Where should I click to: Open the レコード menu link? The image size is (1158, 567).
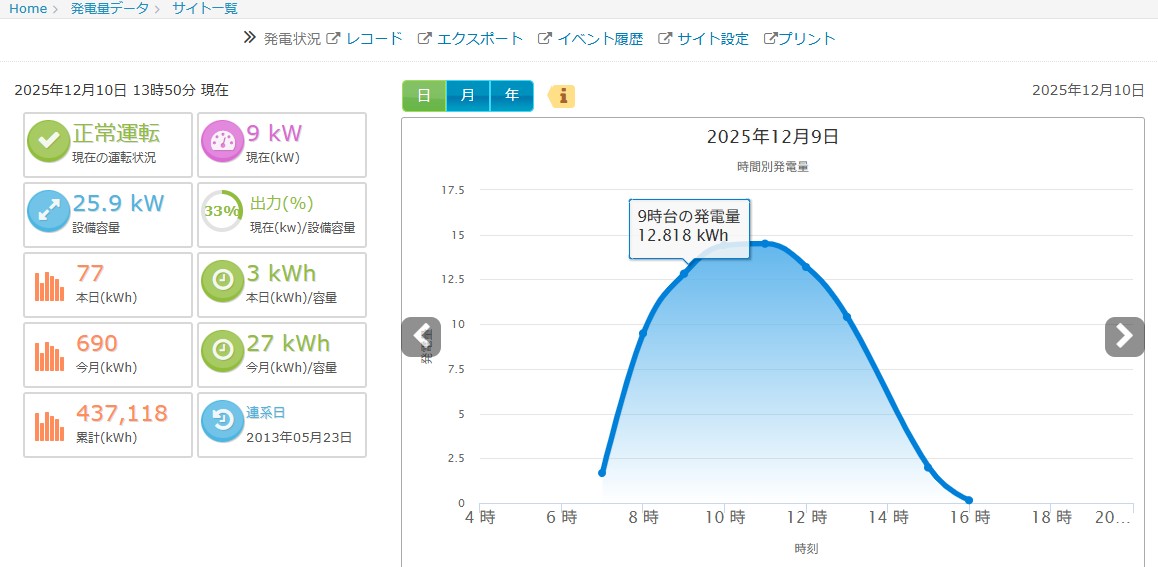click(374, 39)
